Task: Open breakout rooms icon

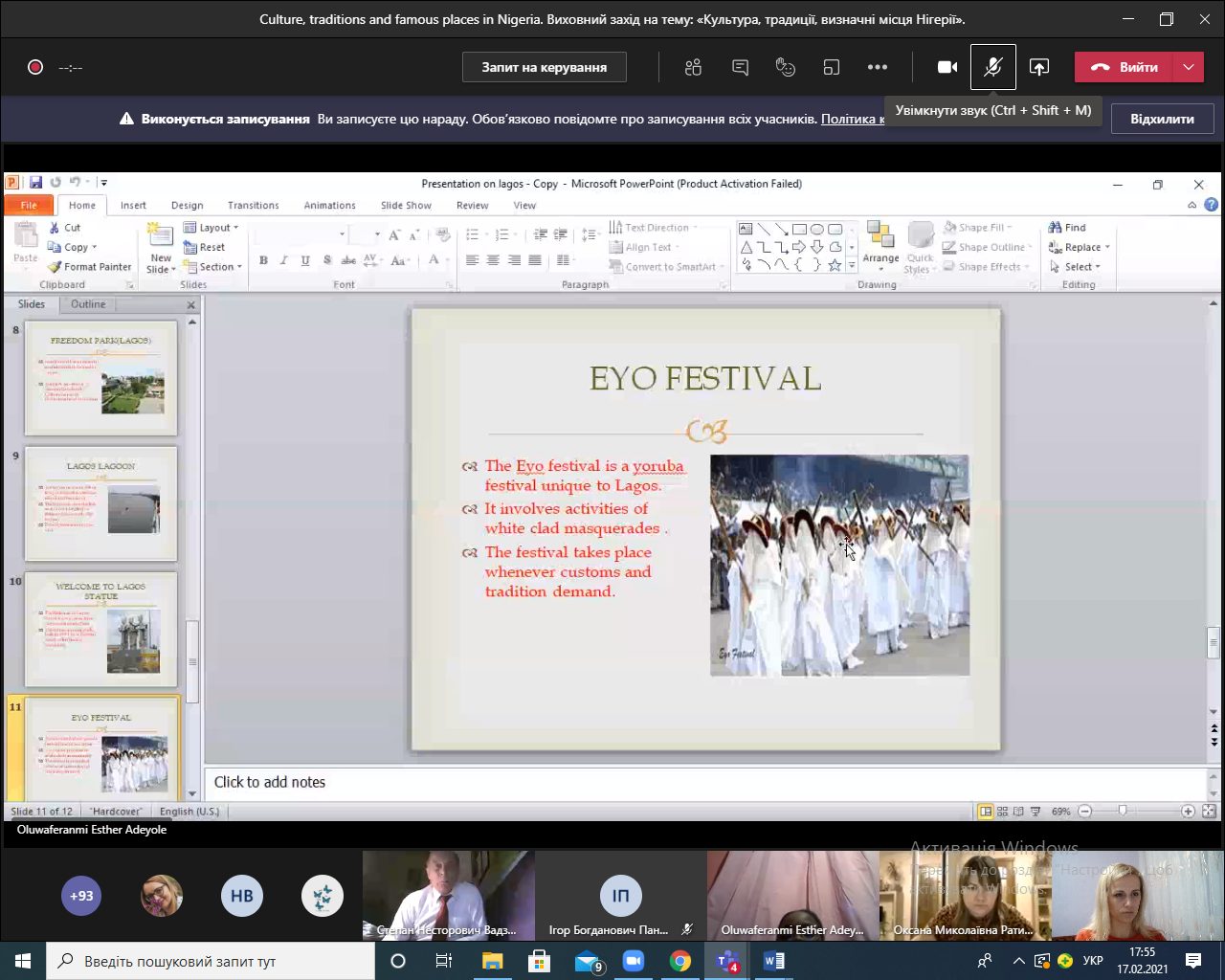Action: [832, 67]
